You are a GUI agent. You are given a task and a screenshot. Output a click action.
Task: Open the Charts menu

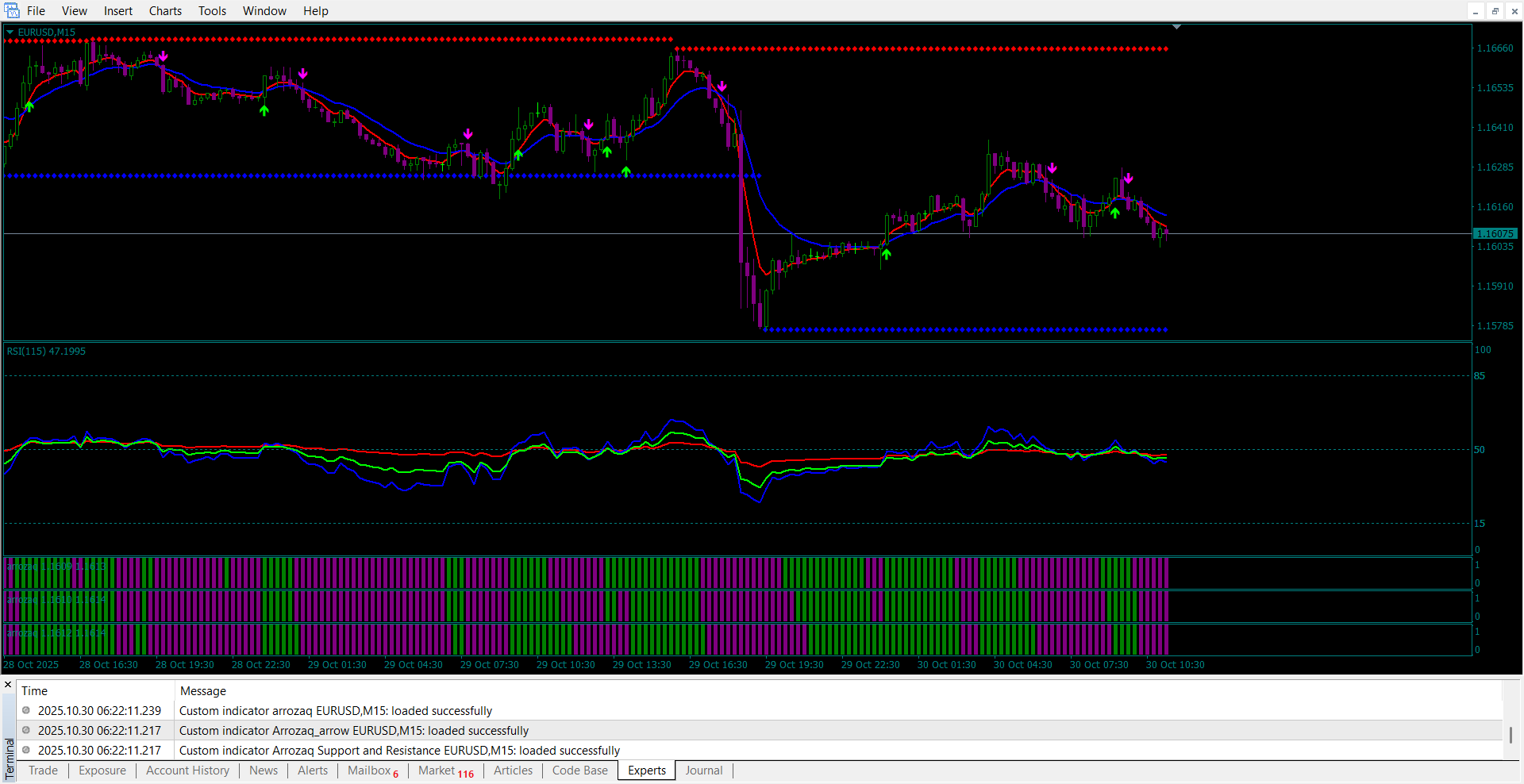pos(165,11)
